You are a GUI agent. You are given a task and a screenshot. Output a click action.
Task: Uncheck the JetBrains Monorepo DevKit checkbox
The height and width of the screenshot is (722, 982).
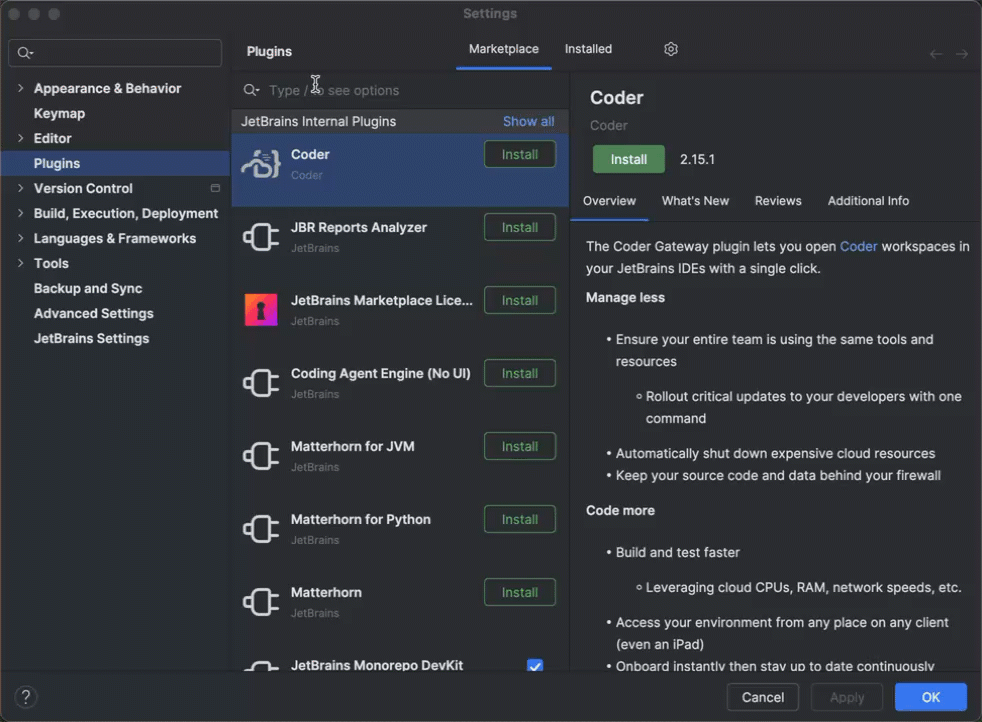pyautogui.click(x=535, y=665)
